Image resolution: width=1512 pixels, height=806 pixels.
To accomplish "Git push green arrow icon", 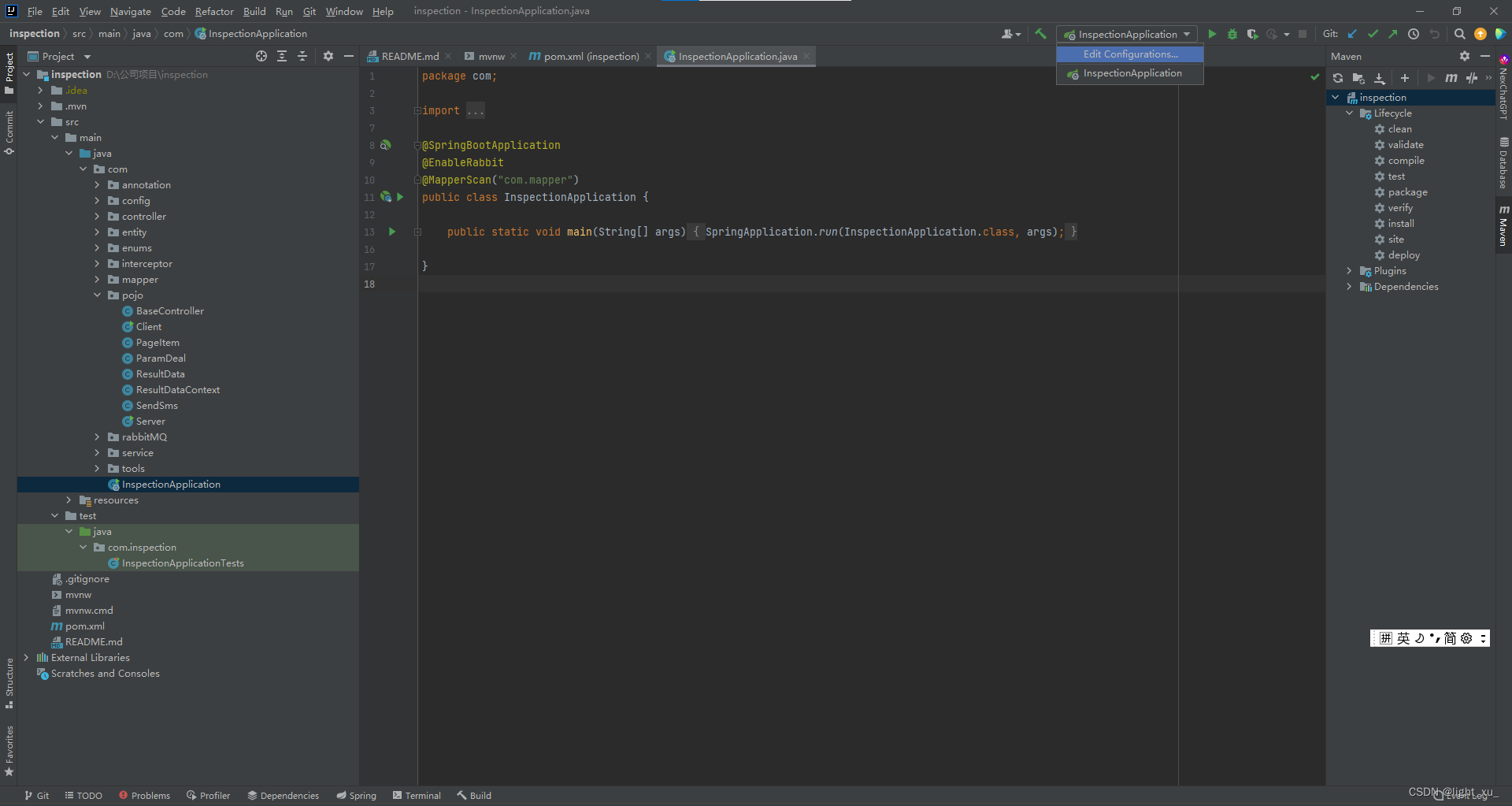I will [x=1393, y=34].
